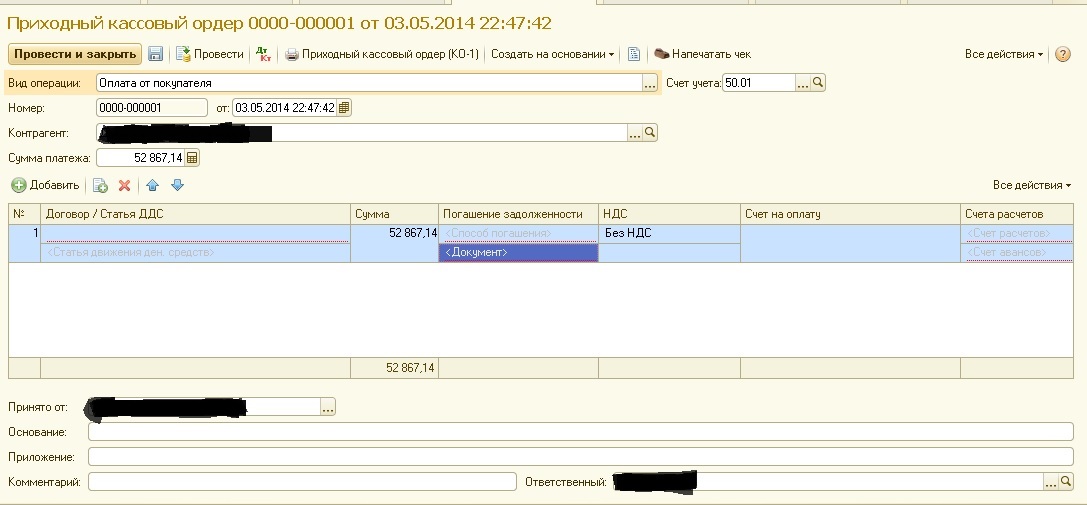1087x505 pixels.
Task: Click the copy row icon in table toolbar
Action: coord(100,185)
